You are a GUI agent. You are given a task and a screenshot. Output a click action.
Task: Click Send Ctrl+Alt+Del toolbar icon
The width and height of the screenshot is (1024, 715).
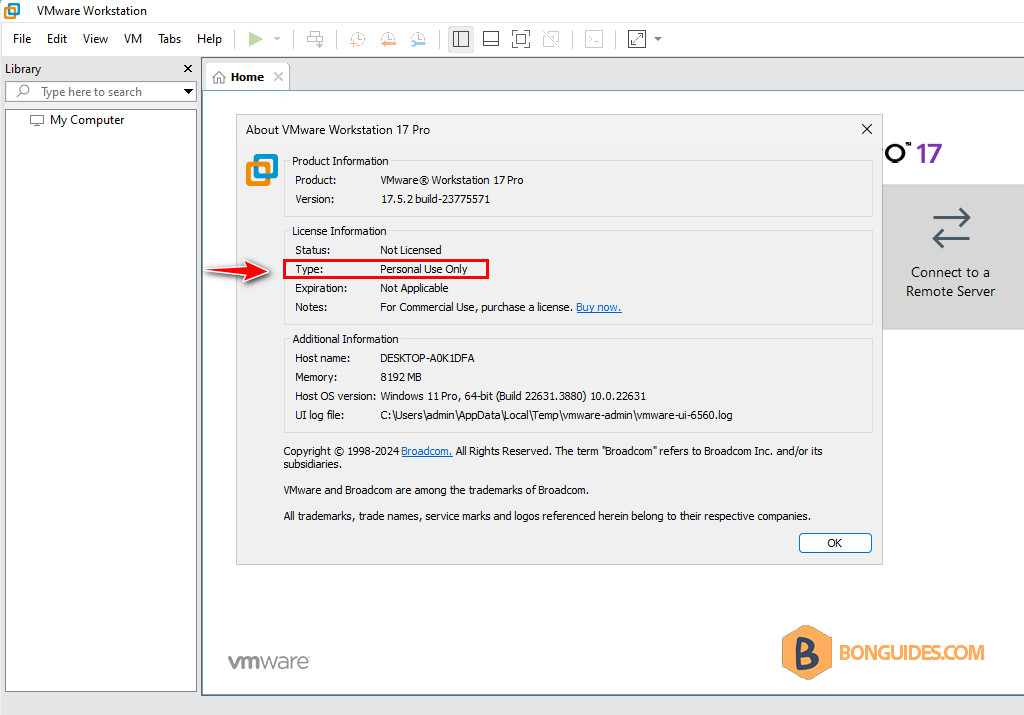pyautogui.click(x=315, y=39)
